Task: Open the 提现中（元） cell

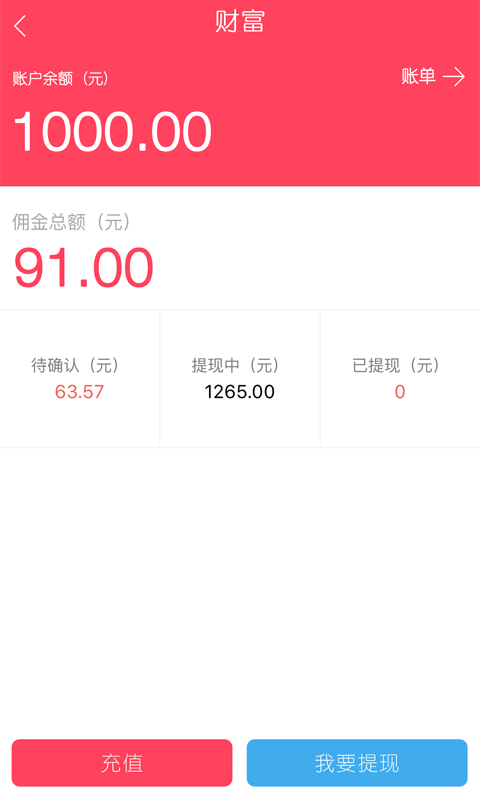Action: click(x=240, y=379)
